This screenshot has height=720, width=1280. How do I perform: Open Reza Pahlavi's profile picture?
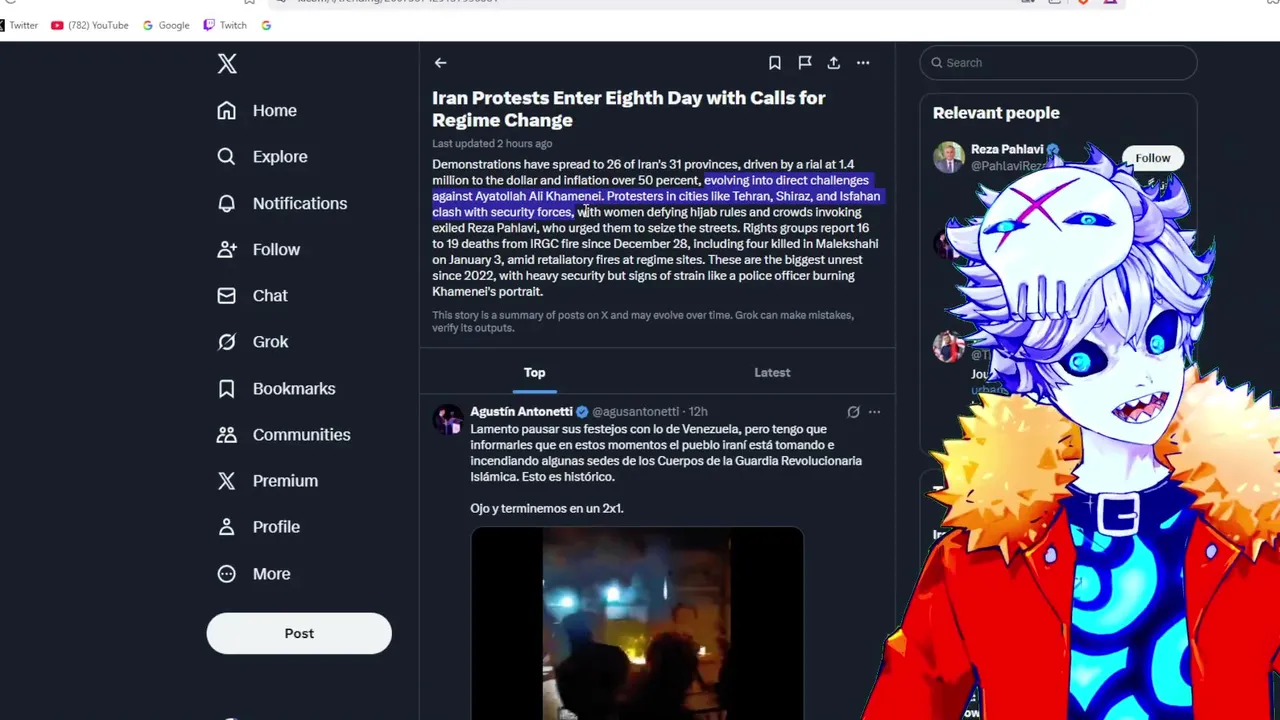tap(949, 157)
